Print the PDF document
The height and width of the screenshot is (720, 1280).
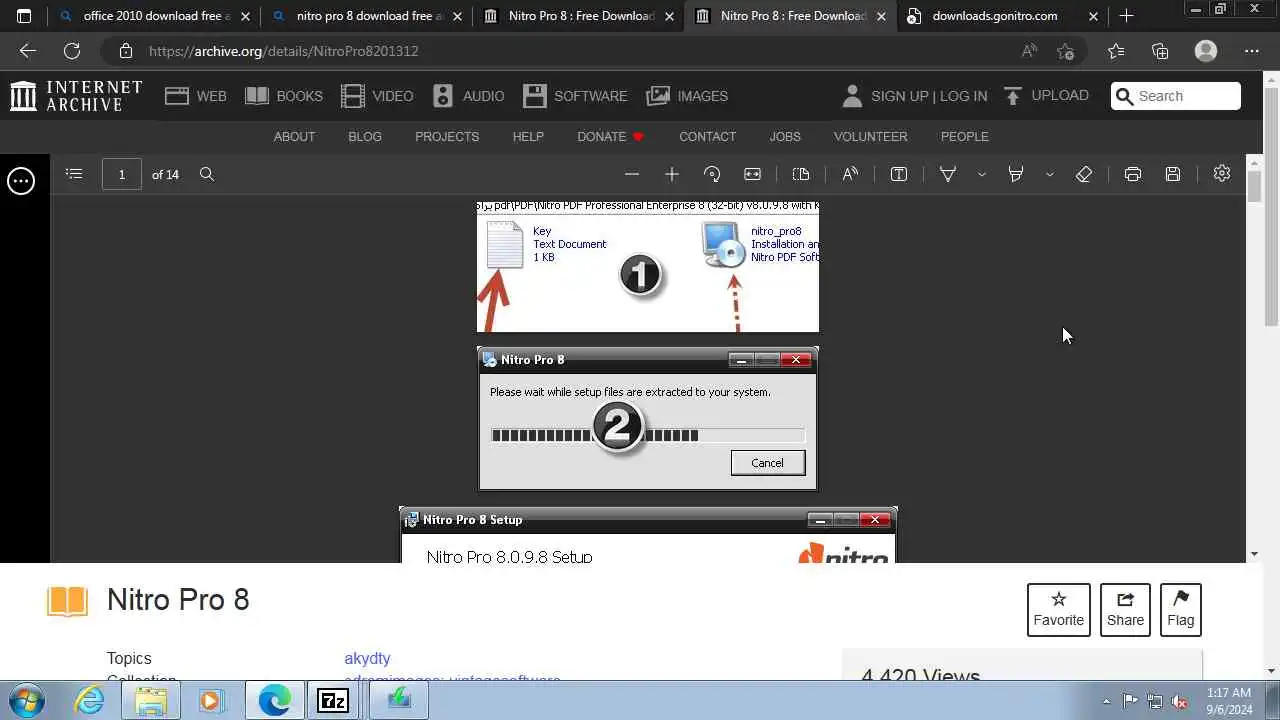click(1133, 174)
